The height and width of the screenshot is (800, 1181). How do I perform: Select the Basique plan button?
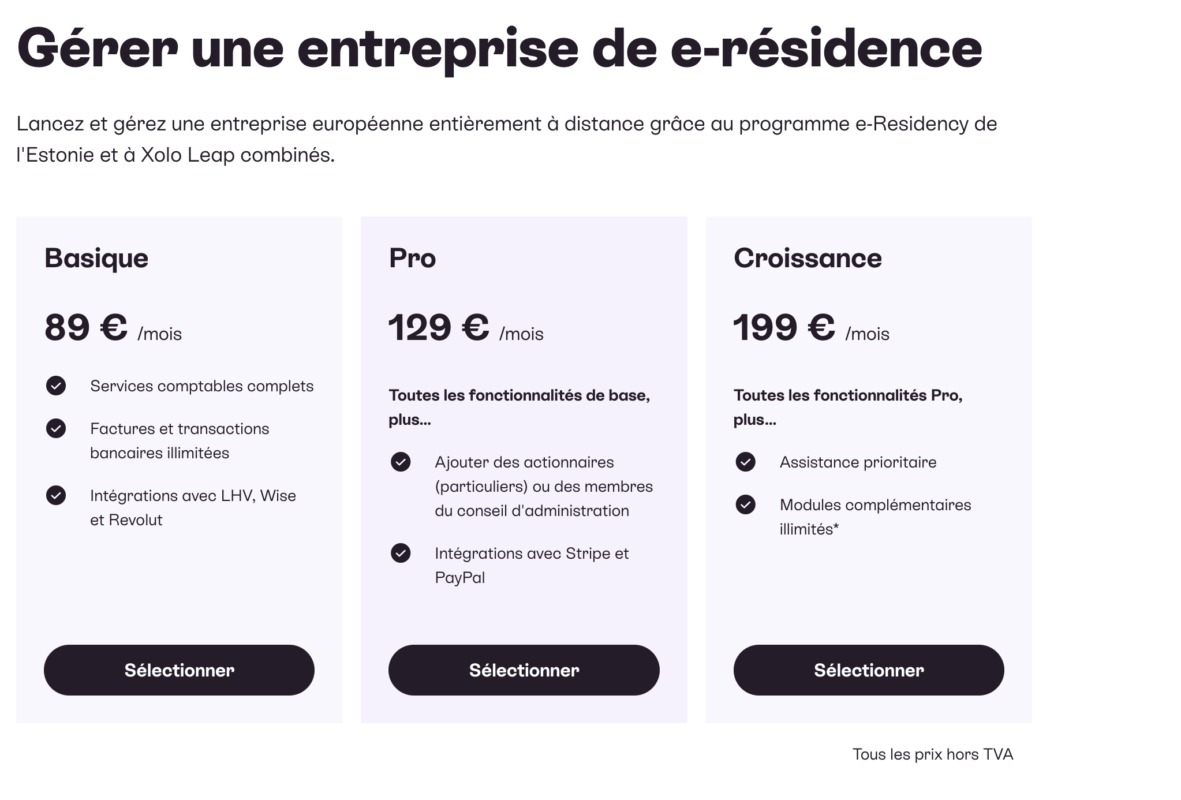point(179,670)
